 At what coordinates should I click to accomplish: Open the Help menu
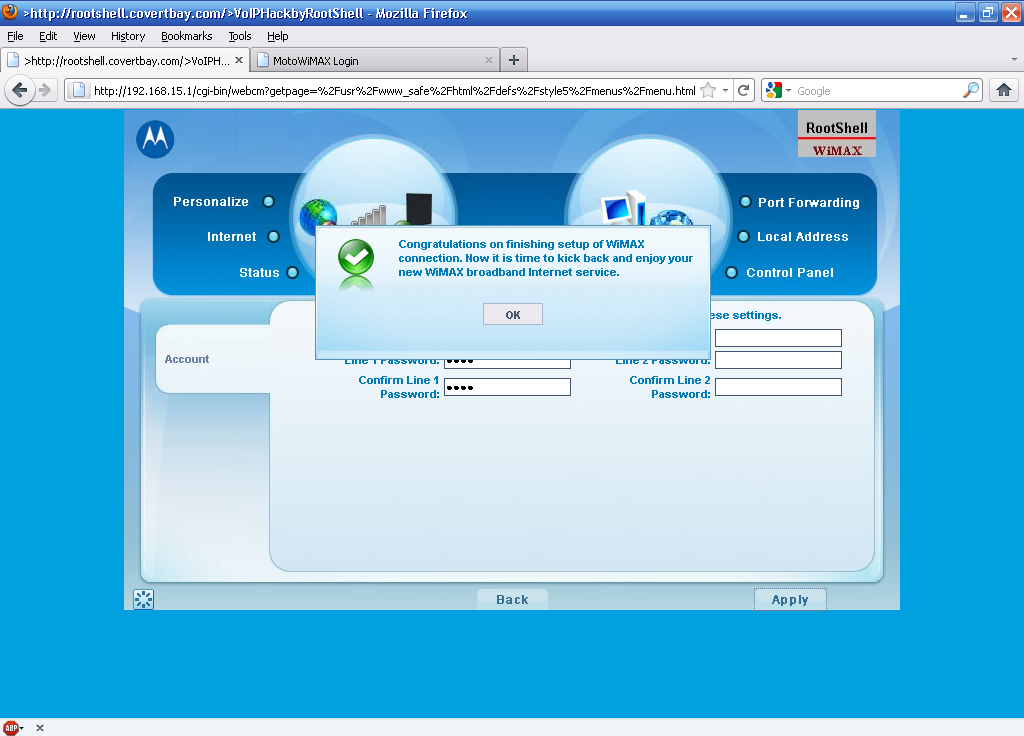click(x=278, y=36)
